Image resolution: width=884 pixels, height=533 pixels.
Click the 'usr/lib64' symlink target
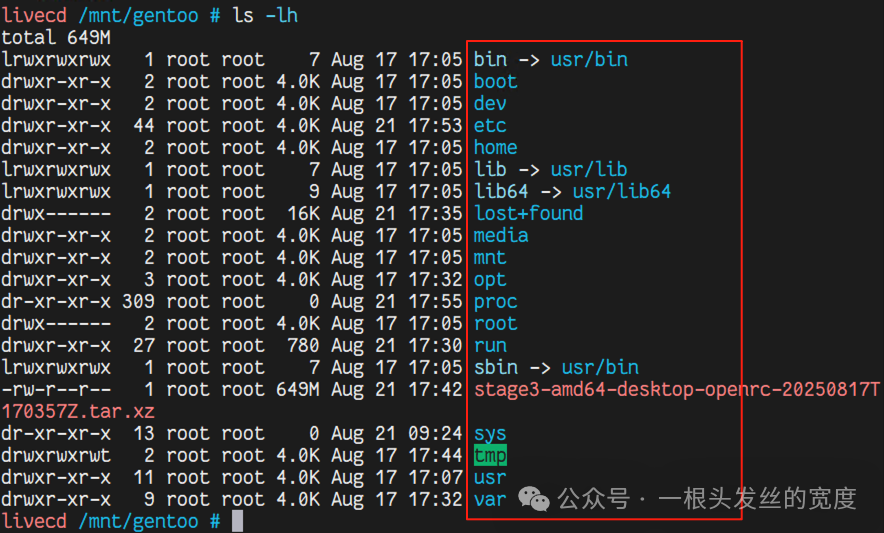[622, 192]
